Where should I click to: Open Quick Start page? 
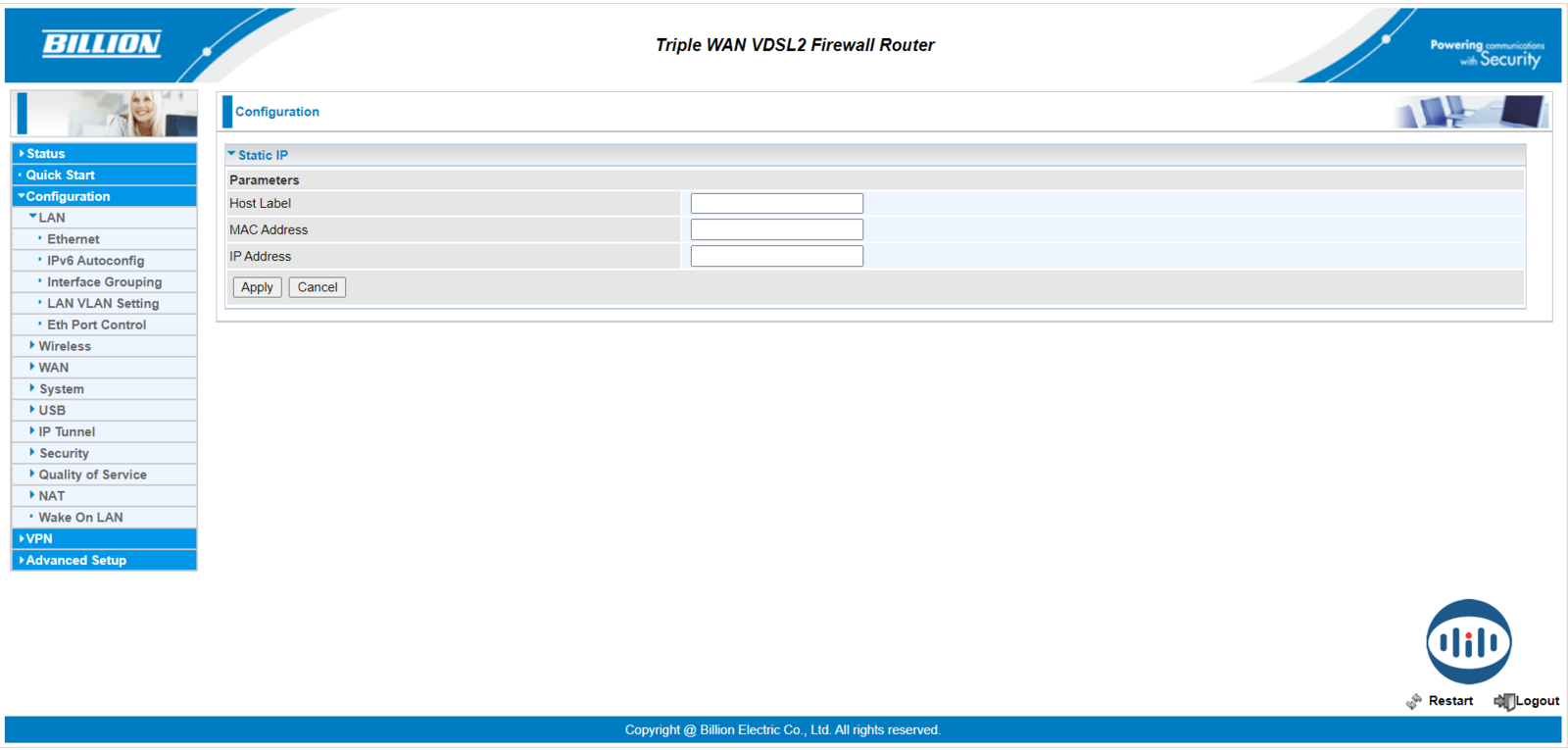point(60,175)
